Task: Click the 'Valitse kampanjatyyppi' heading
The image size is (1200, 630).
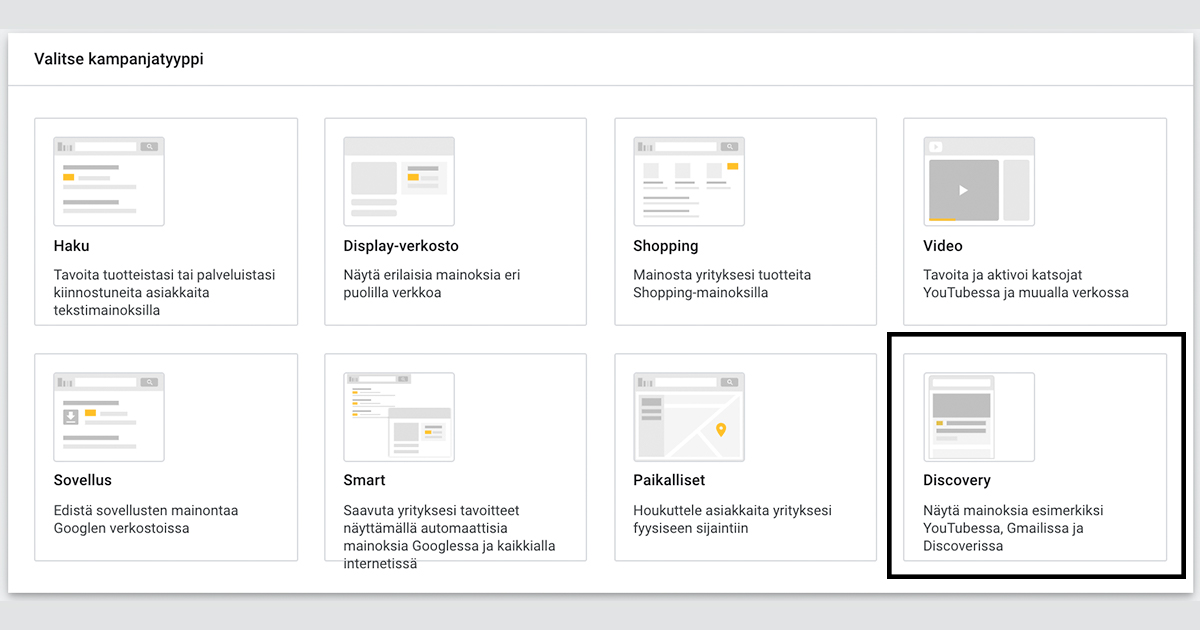Action: [x=119, y=59]
